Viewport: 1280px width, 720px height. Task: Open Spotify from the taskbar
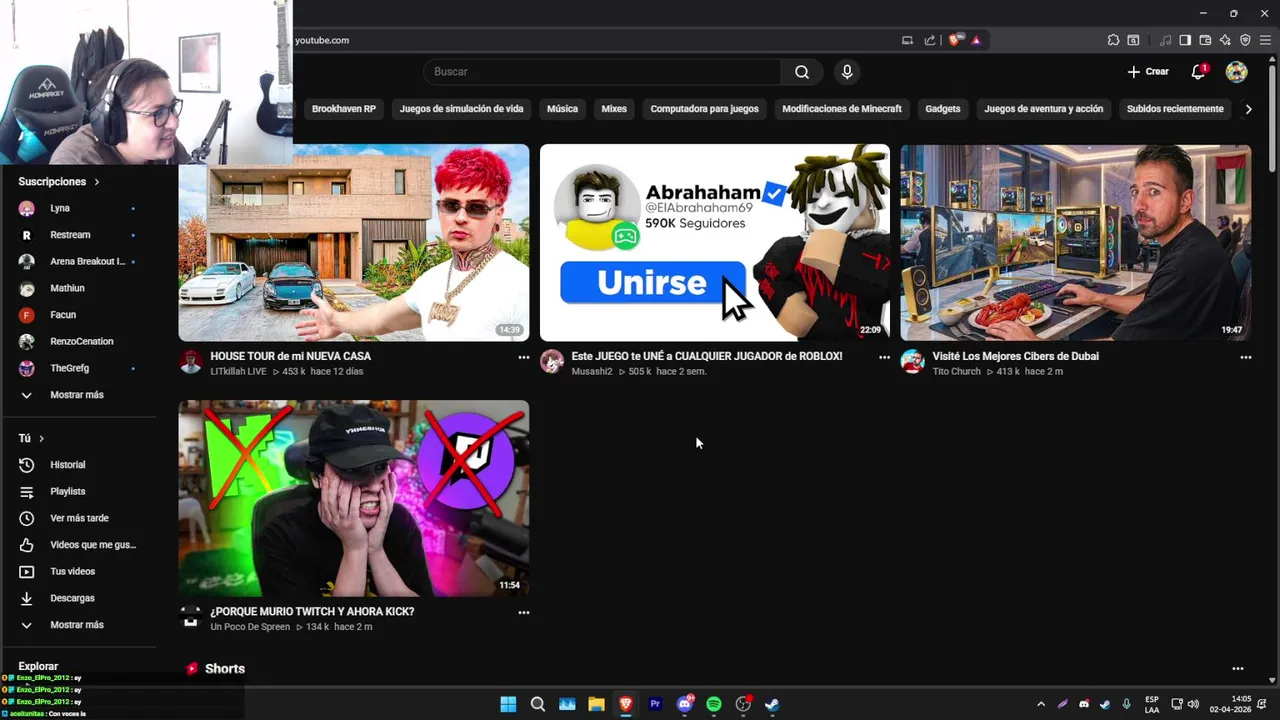(714, 704)
